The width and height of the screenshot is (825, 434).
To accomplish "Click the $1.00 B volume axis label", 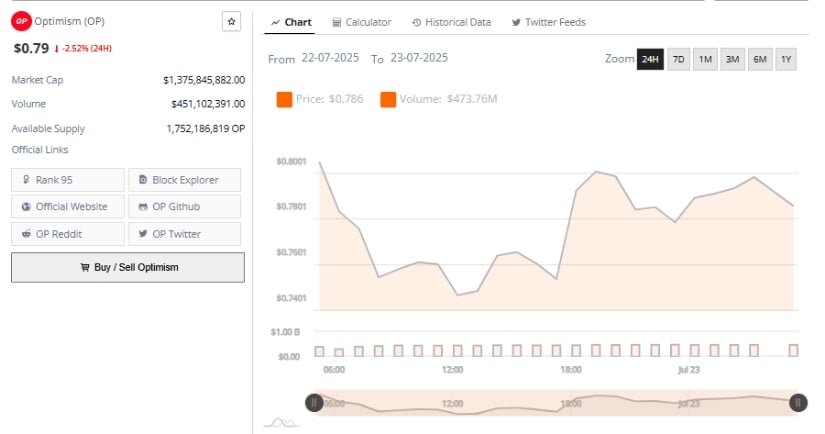I will click(x=285, y=332).
